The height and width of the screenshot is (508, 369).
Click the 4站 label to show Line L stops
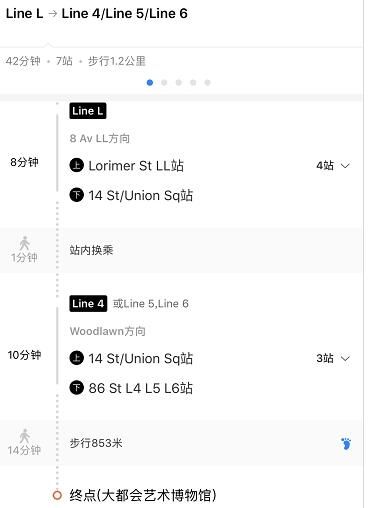coord(325,165)
